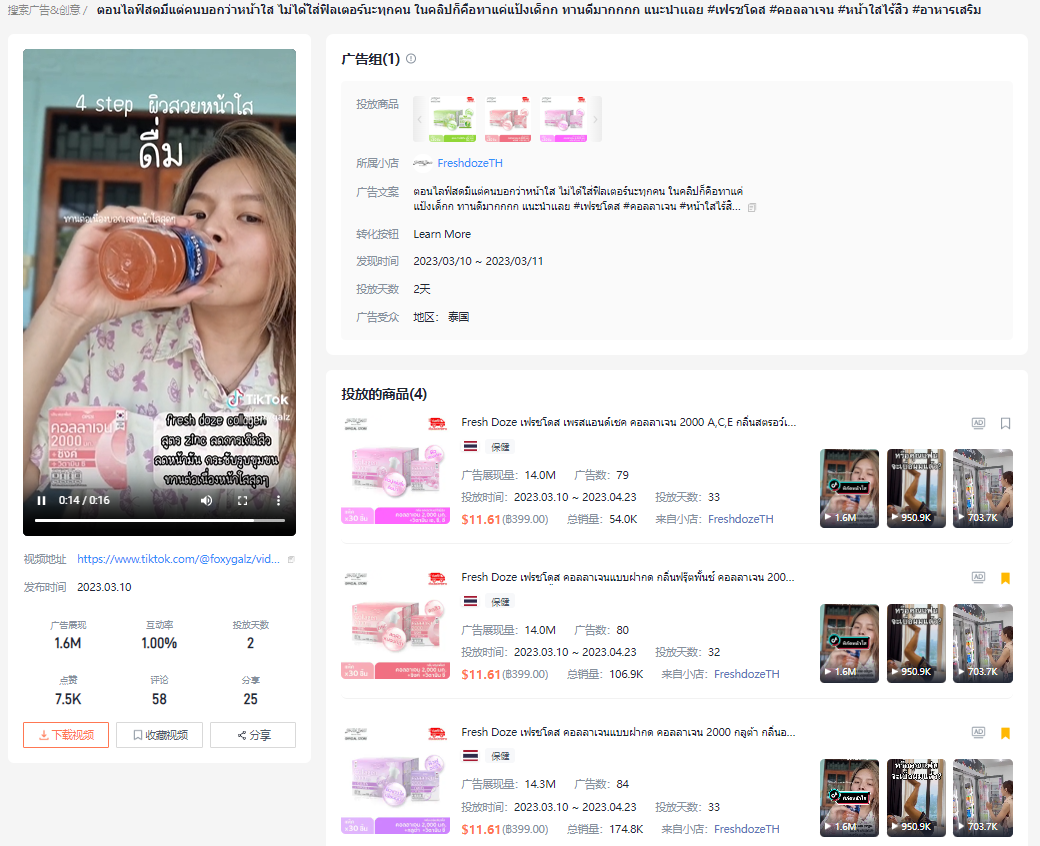This screenshot has width=1040, height=846.
Task: Click the AD badge icon on the third product
Action: click(978, 733)
